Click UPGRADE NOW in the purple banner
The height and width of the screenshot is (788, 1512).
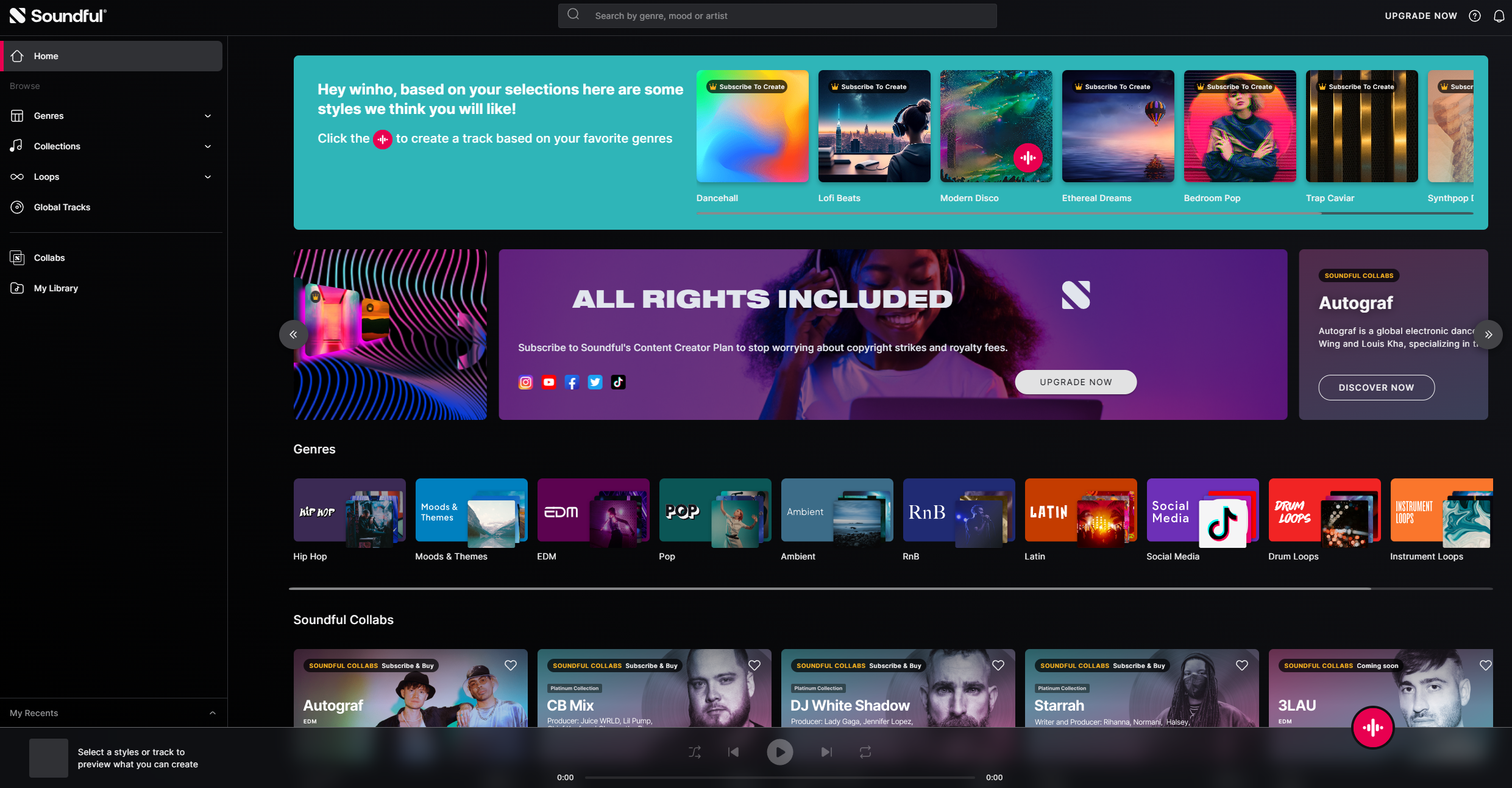coord(1076,382)
